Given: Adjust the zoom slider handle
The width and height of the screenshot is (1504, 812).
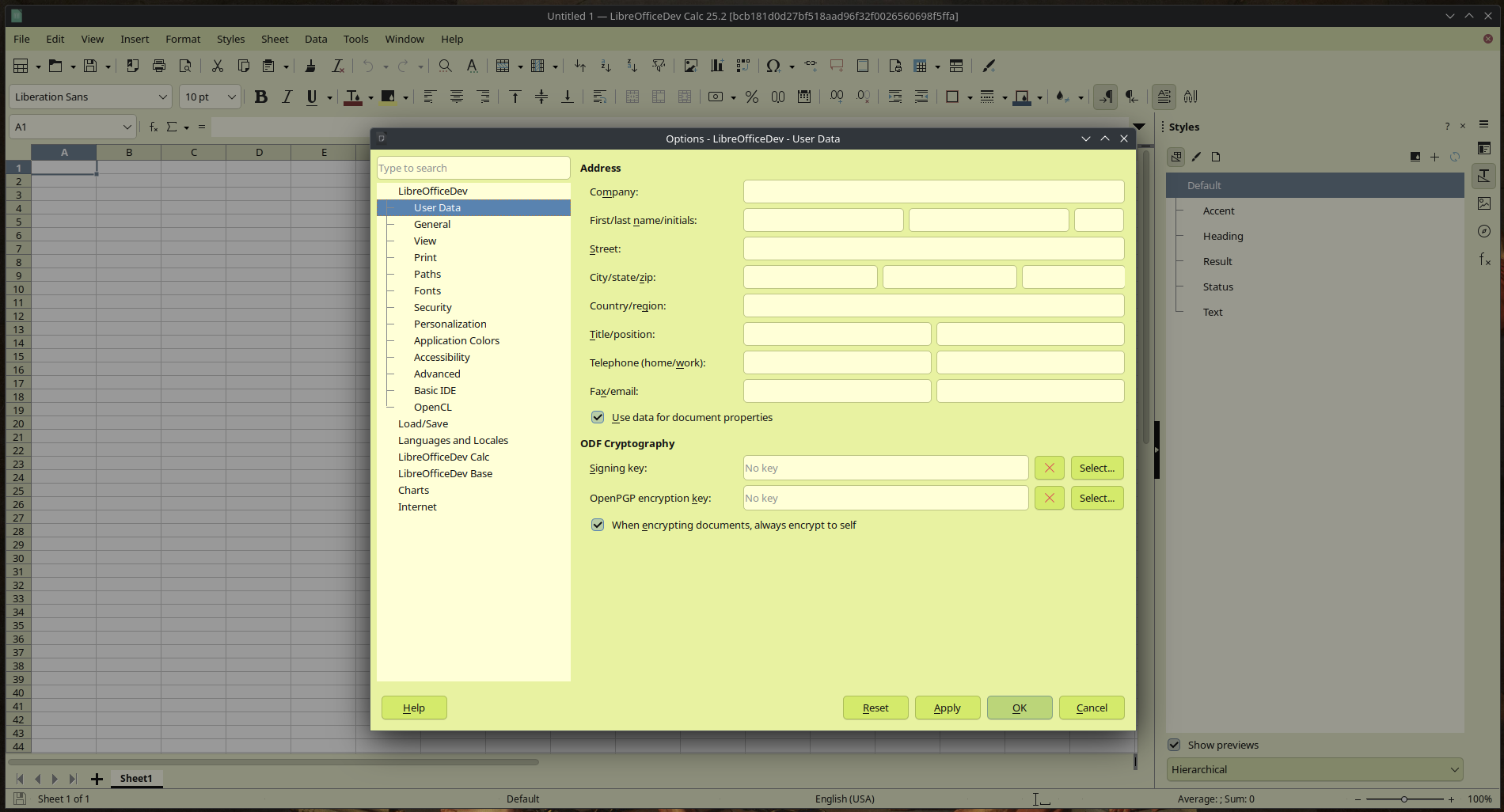Looking at the screenshot, I should (x=1404, y=799).
